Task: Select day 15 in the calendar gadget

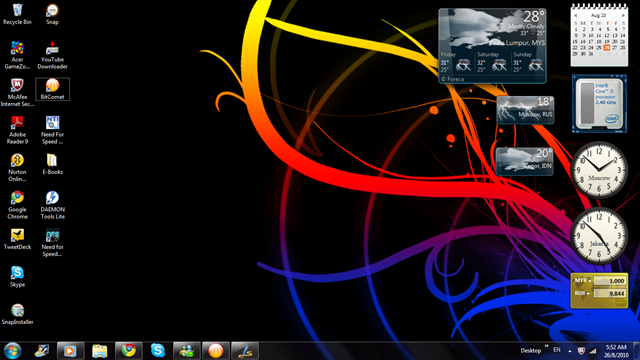Action: pos(576,42)
